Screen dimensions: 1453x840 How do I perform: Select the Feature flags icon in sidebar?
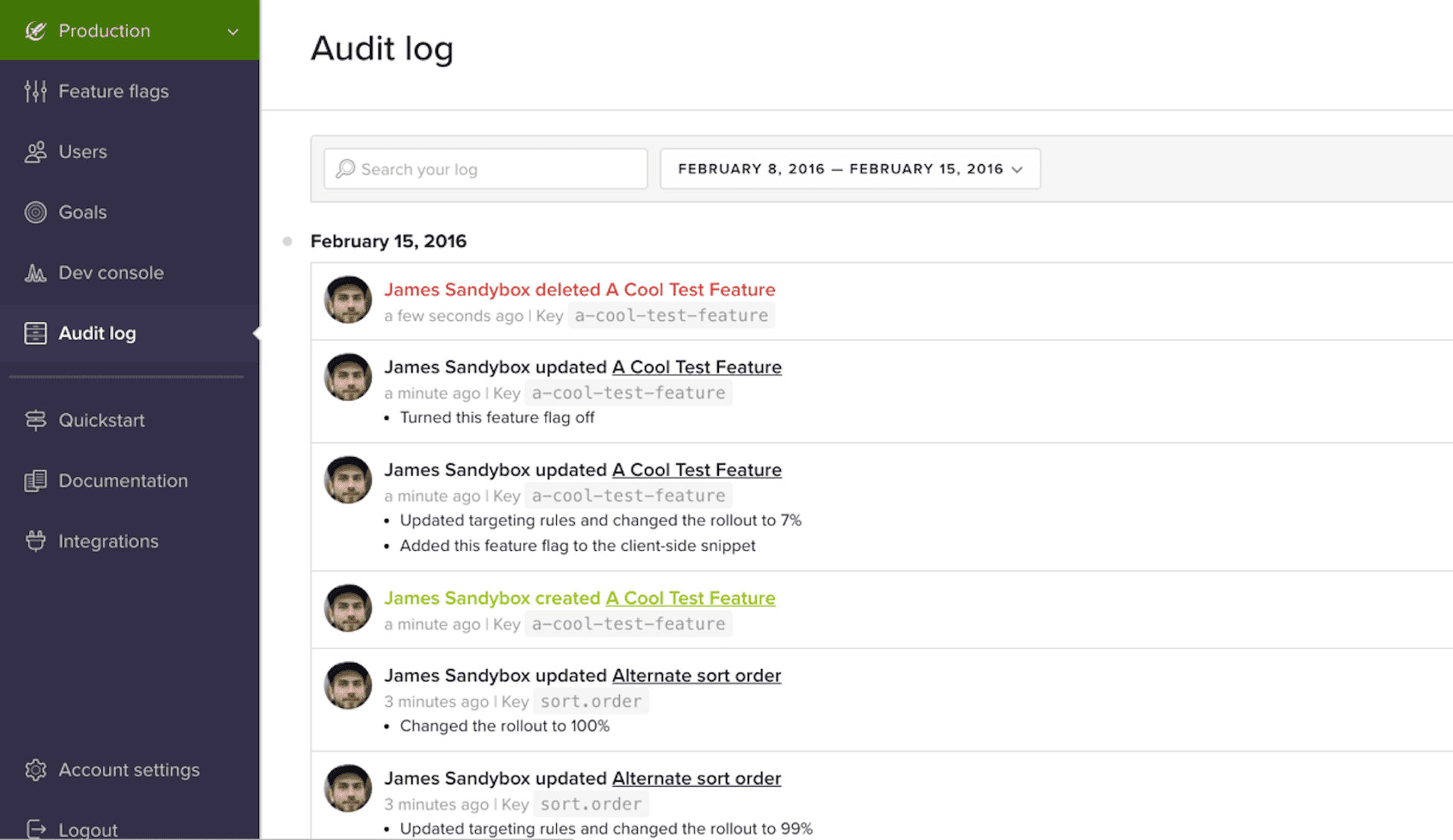pyautogui.click(x=35, y=91)
